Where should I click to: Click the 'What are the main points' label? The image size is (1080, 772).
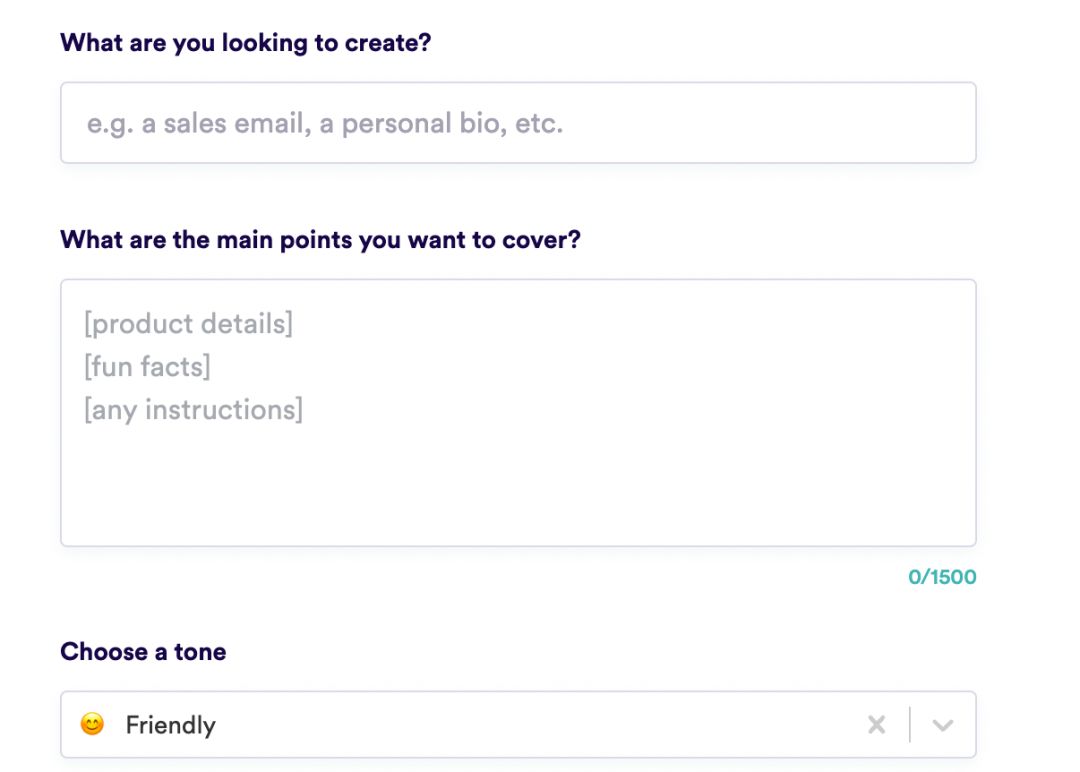point(320,240)
